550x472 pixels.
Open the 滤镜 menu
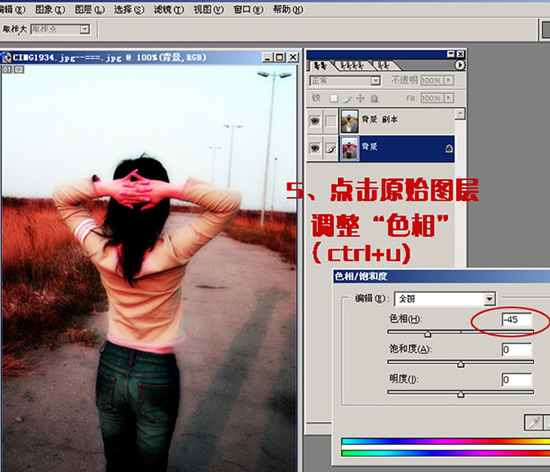coord(168,9)
